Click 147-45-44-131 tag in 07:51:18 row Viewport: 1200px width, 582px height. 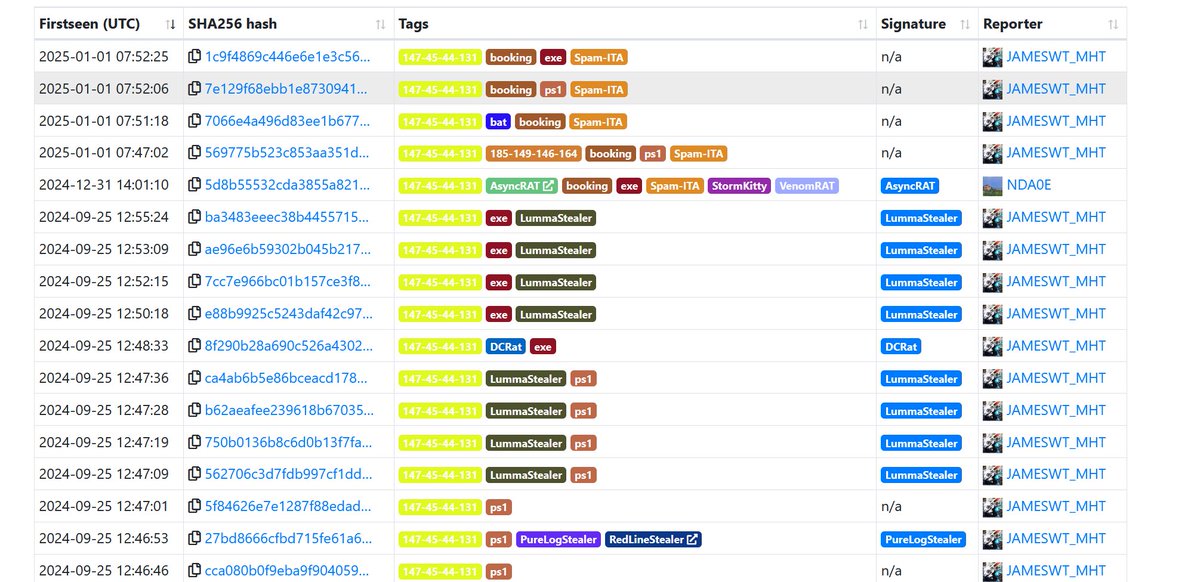[440, 122]
